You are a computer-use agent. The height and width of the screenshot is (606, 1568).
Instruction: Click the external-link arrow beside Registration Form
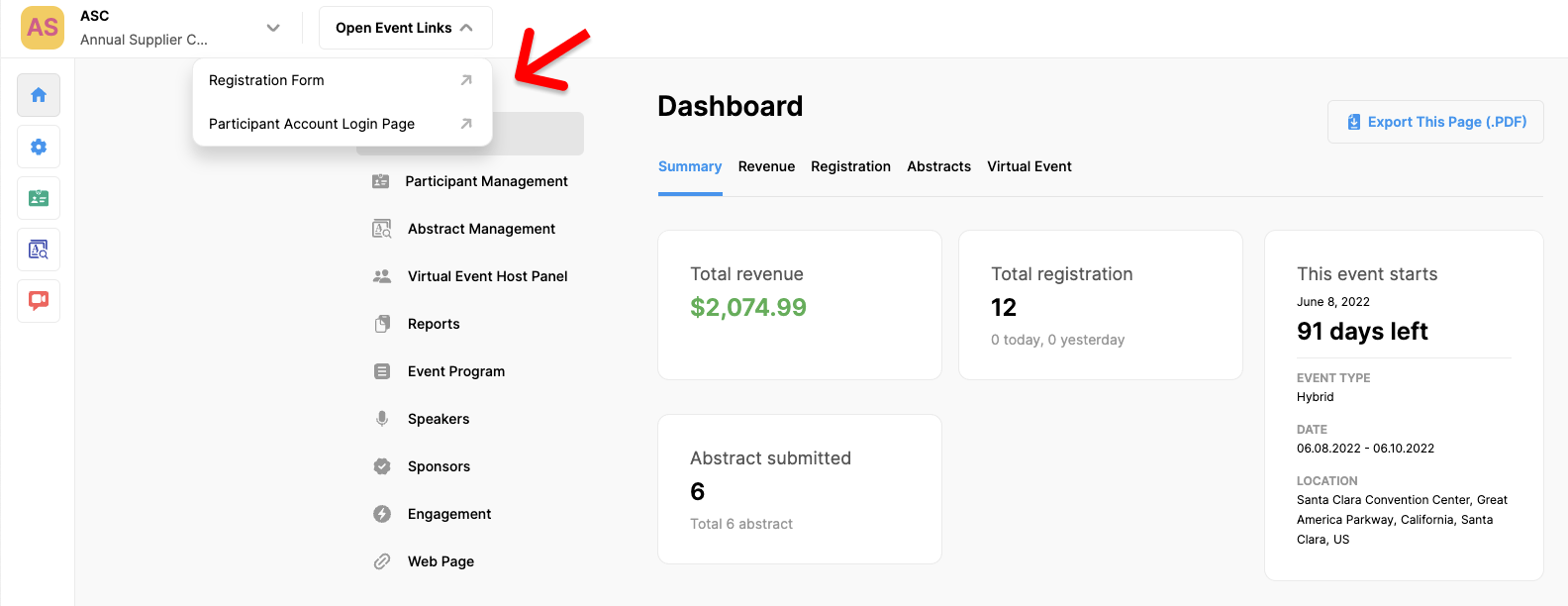466,80
